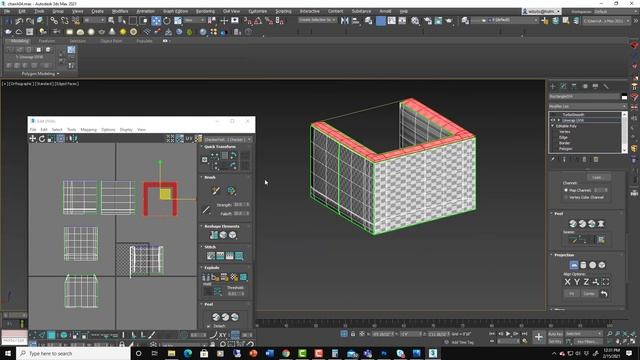This screenshot has width=640, height=360.
Task: Click the Strength spinner field in Brush rollout
Action: pyautogui.click(x=242, y=204)
